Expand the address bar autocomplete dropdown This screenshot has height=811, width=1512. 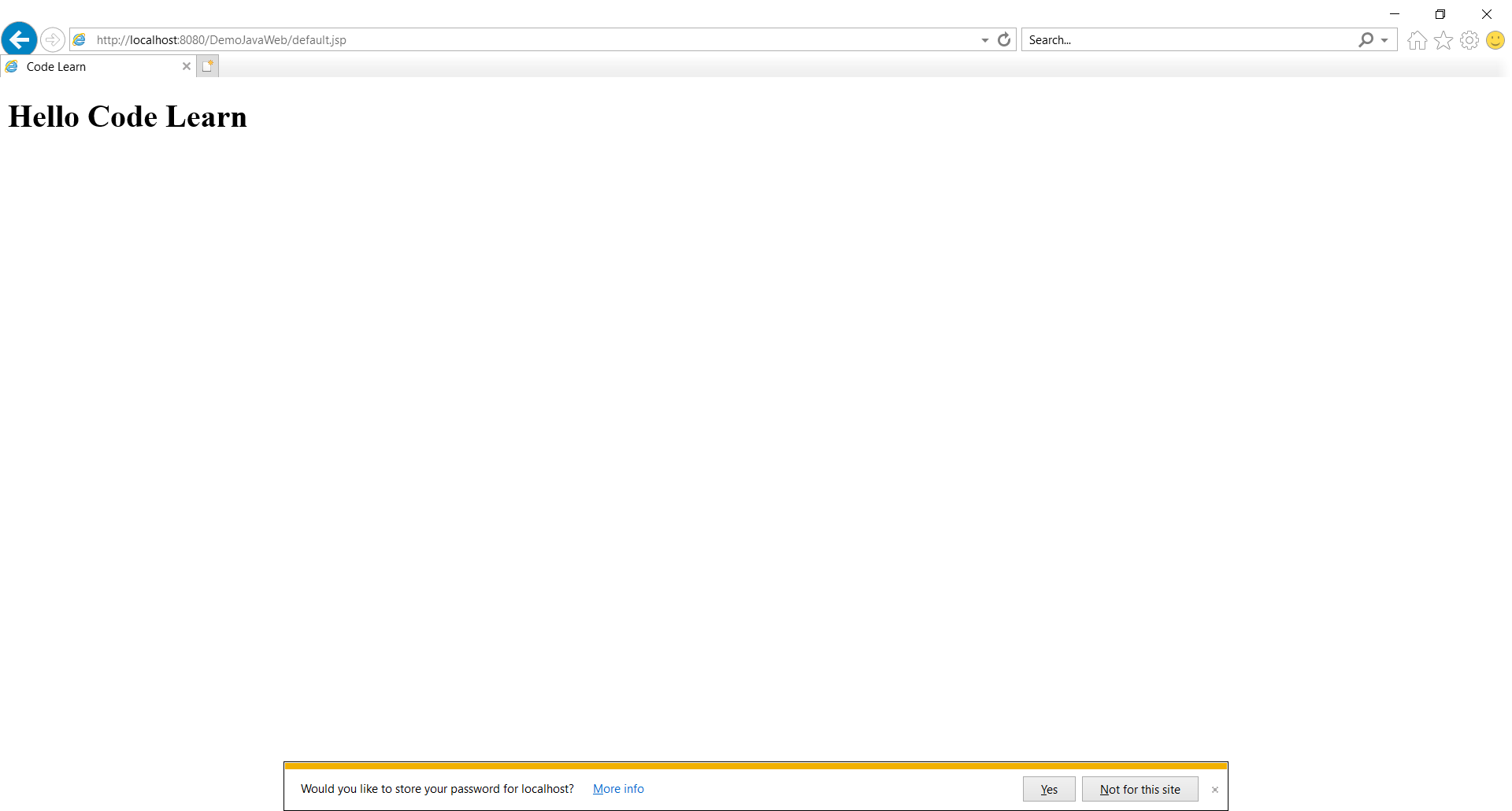[984, 40]
